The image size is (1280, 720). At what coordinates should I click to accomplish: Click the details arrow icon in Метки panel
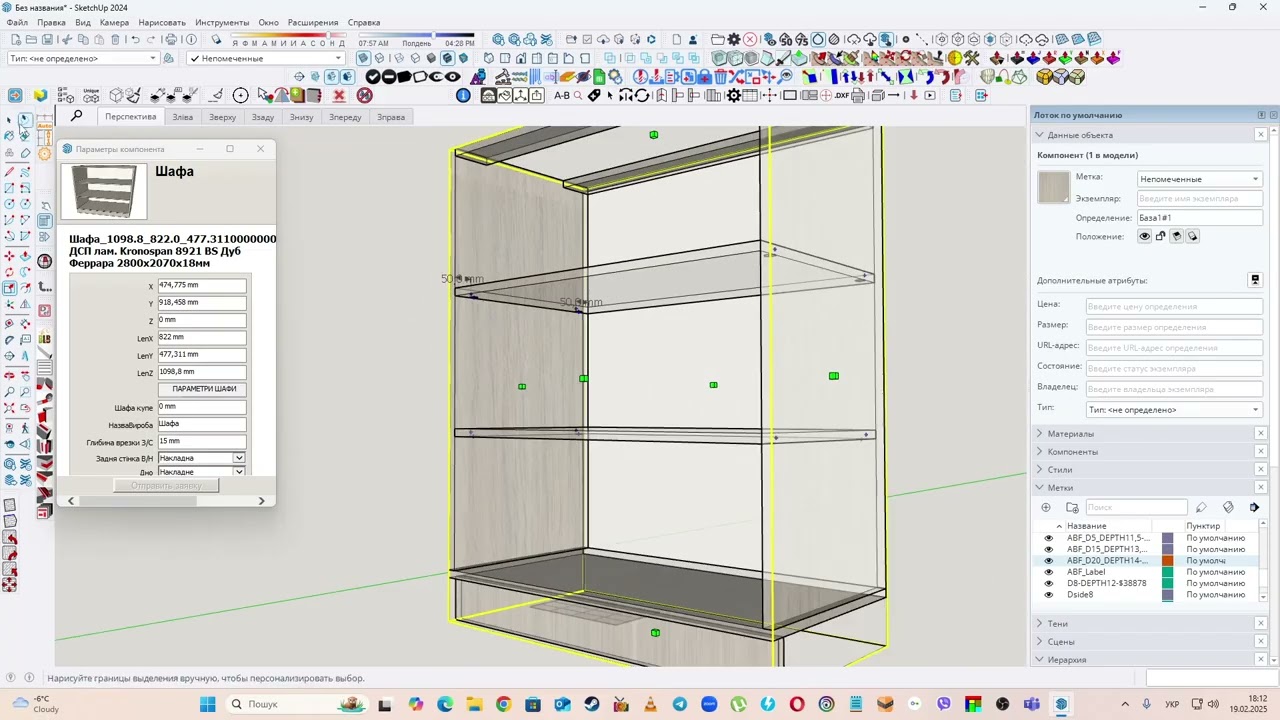coord(1254,507)
